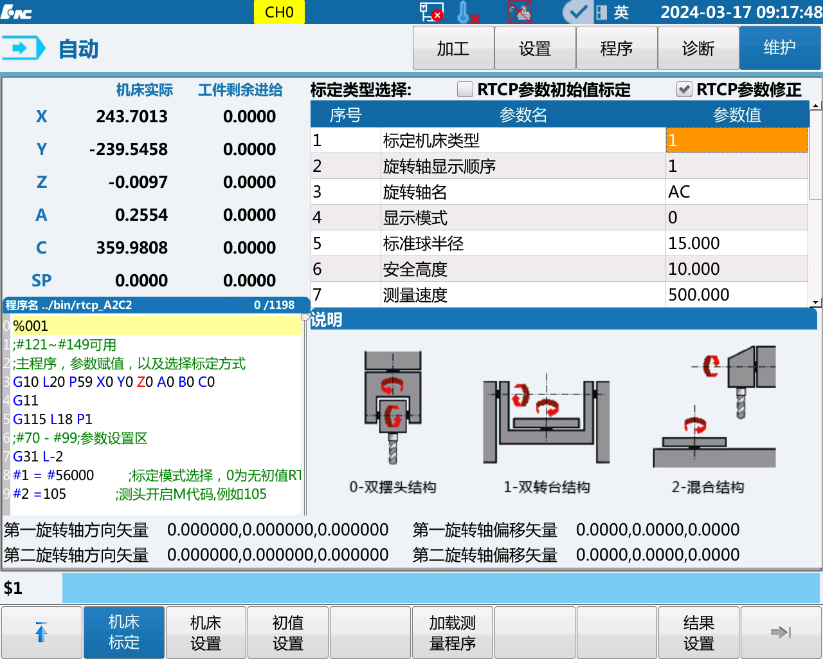Click the 英 input language indicator
This screenshot has width=823, height=659.
point(621,12)
